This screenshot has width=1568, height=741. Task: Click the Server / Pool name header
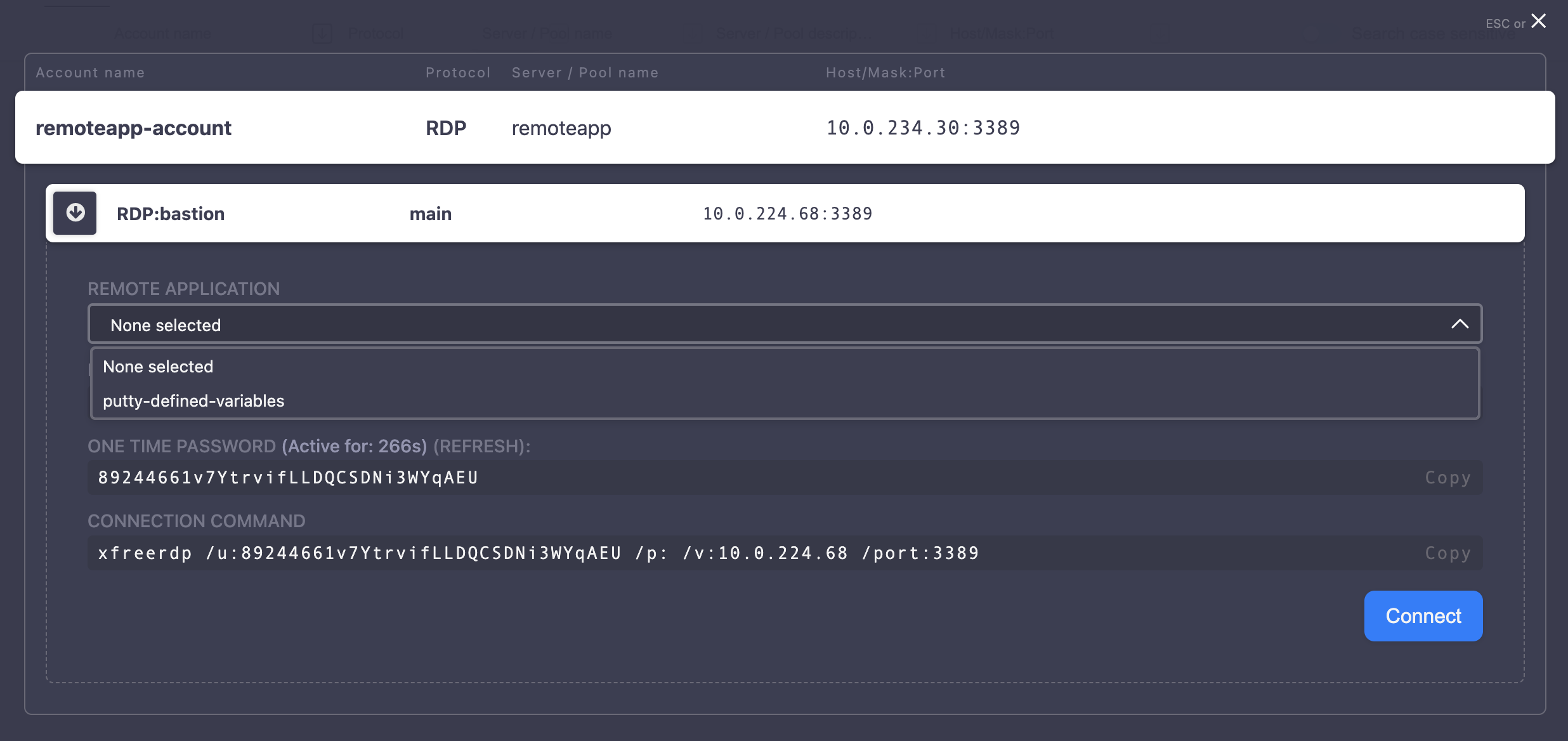point(585,73)
